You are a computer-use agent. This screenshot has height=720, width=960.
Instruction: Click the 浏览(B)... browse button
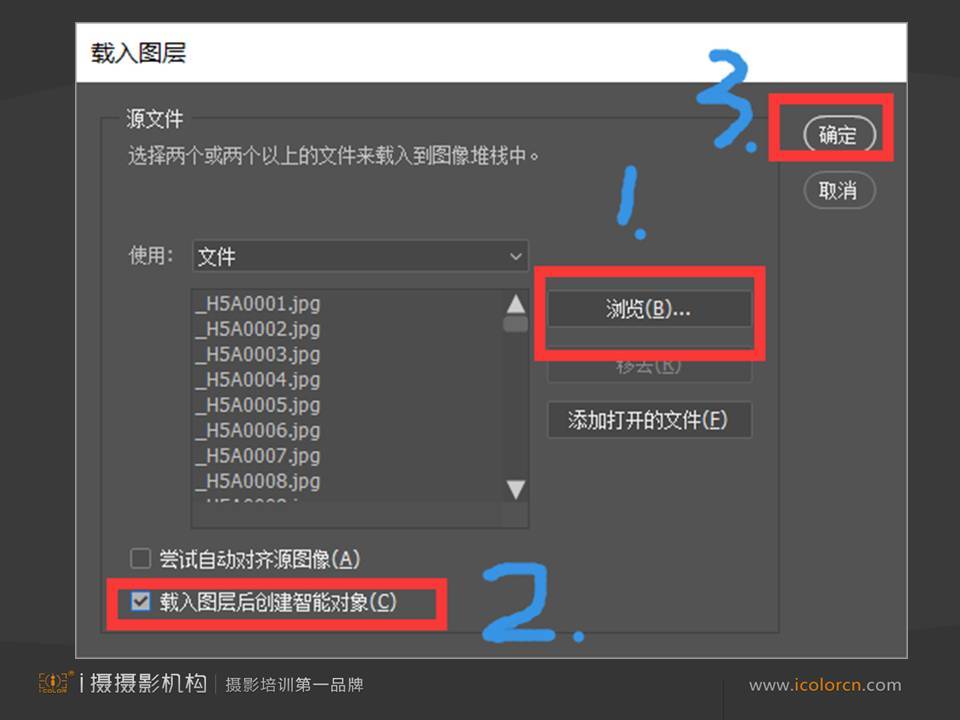(x=649, y=309)
